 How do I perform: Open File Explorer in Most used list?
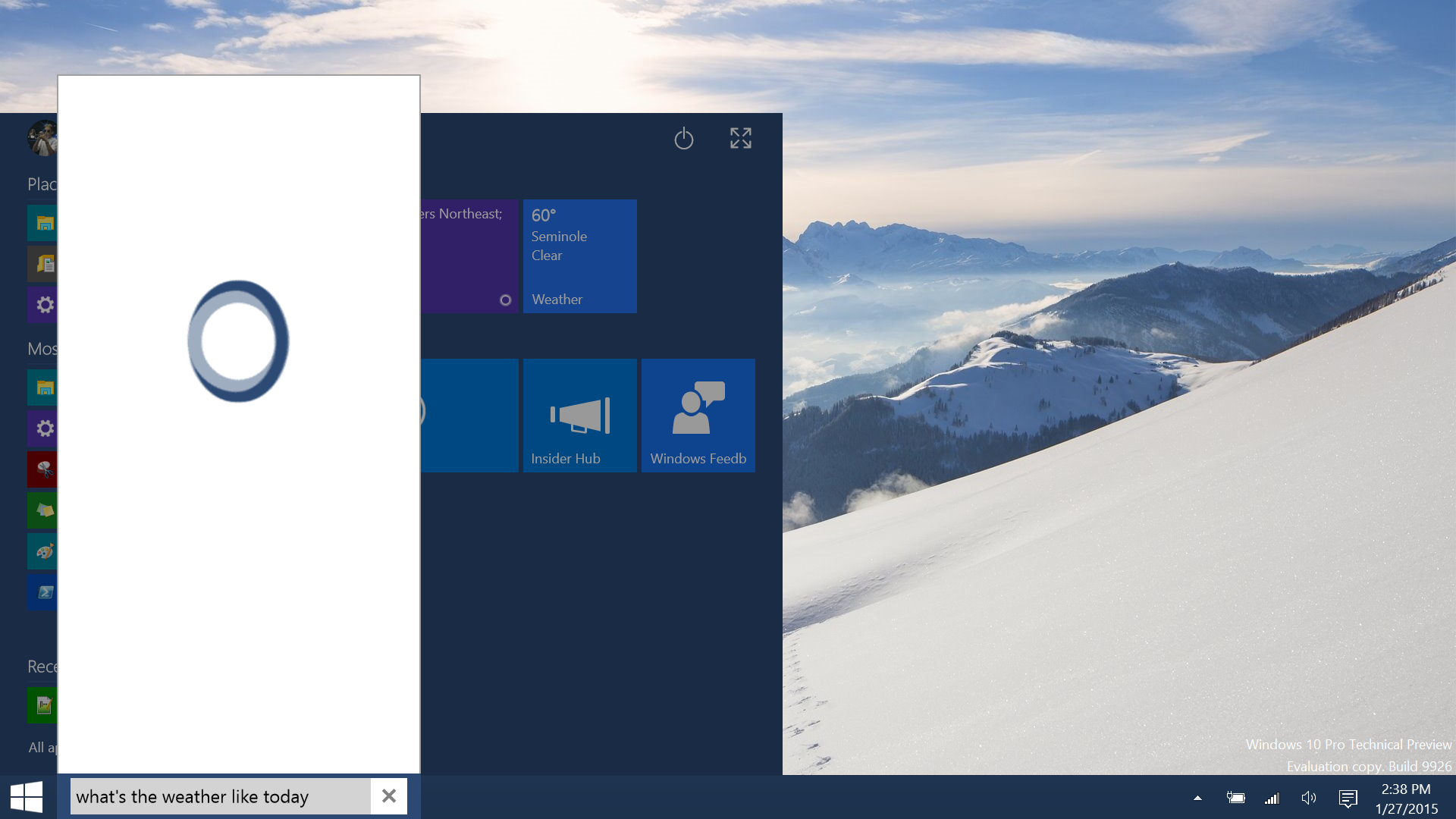pyautogui.click(x=42, y=388)
